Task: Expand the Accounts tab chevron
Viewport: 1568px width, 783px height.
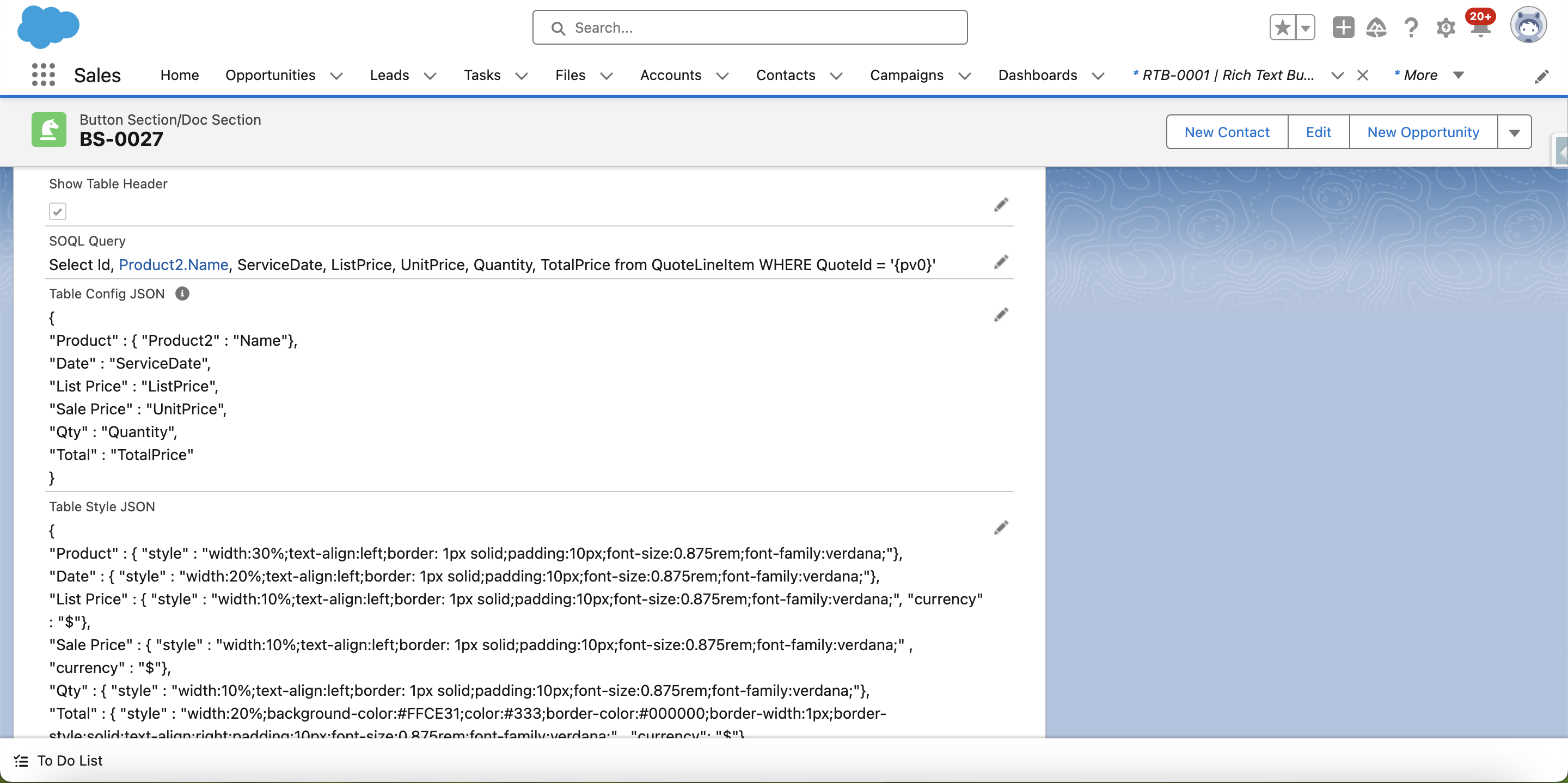Action: point(722,76)
